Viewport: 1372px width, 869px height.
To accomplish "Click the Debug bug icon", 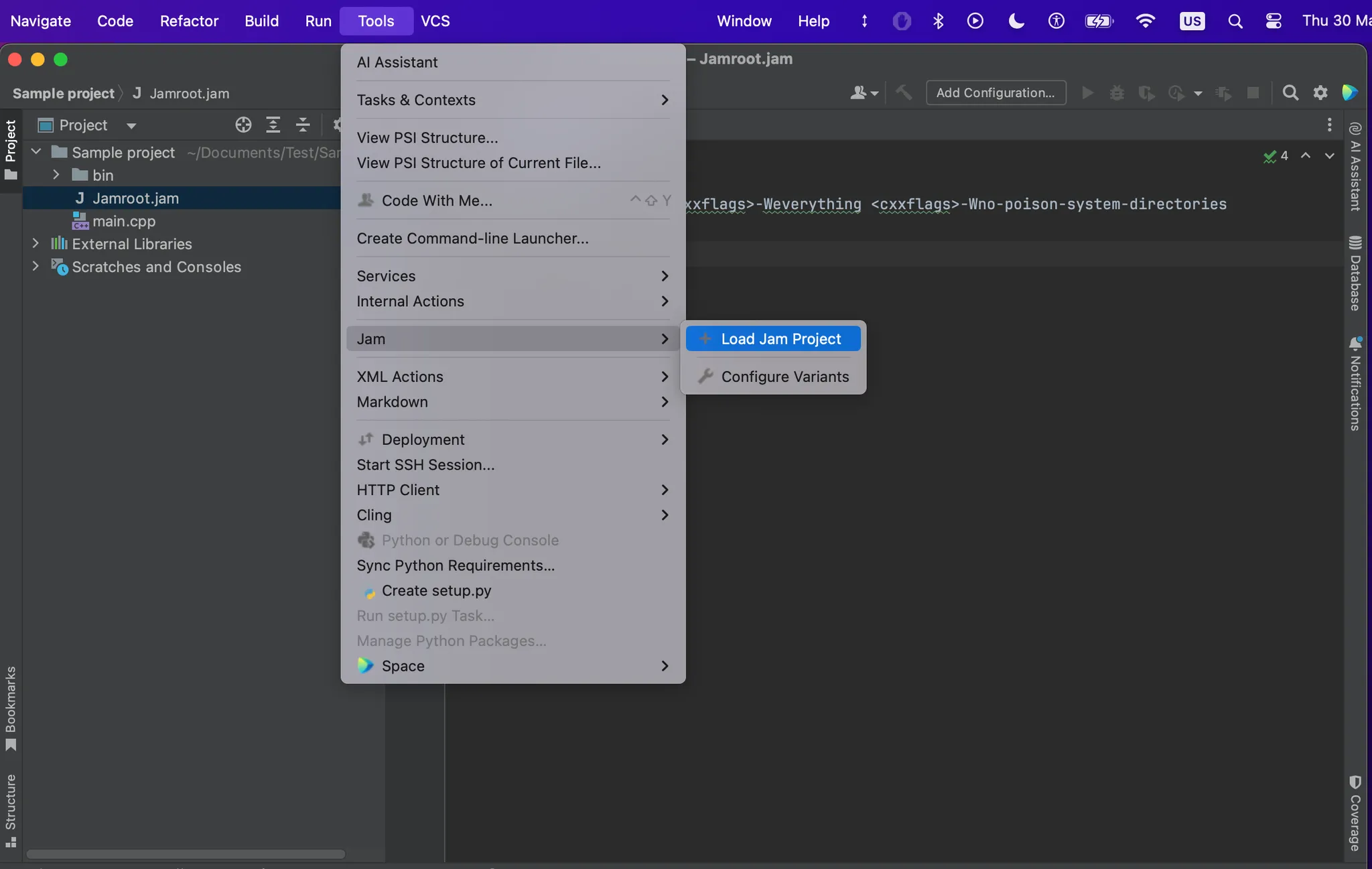I will point(1117,92).
